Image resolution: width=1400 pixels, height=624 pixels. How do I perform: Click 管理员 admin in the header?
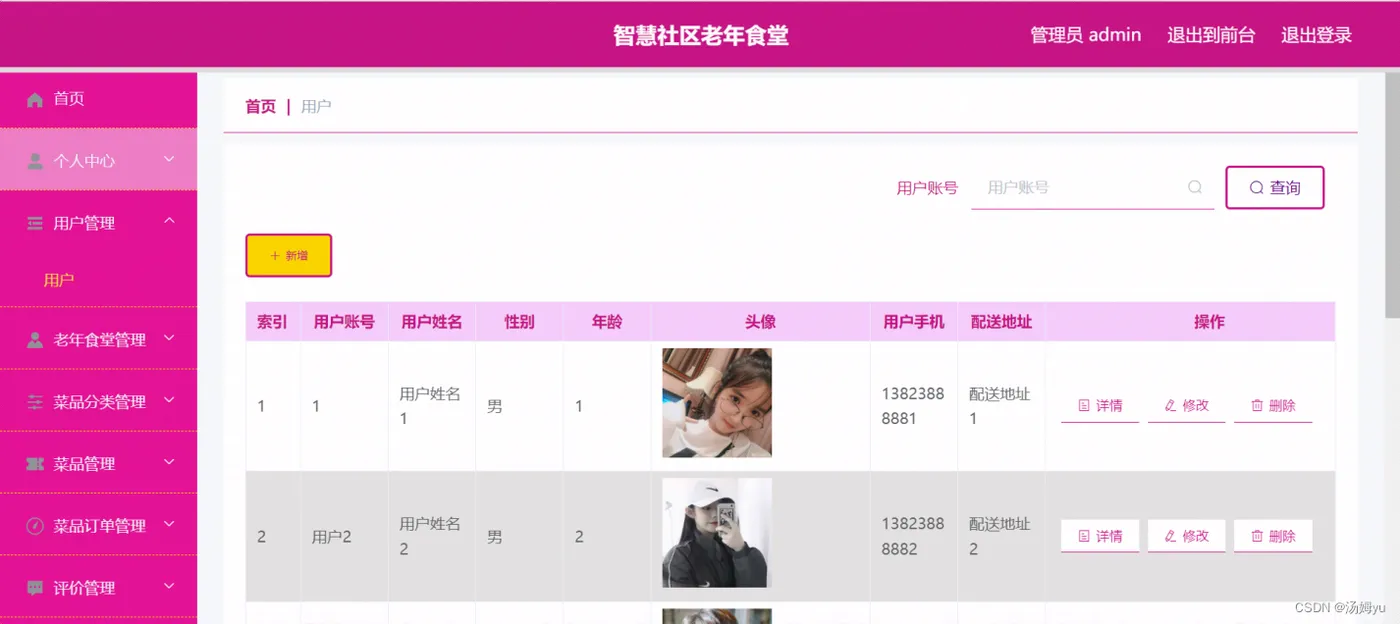(1086, 35)
